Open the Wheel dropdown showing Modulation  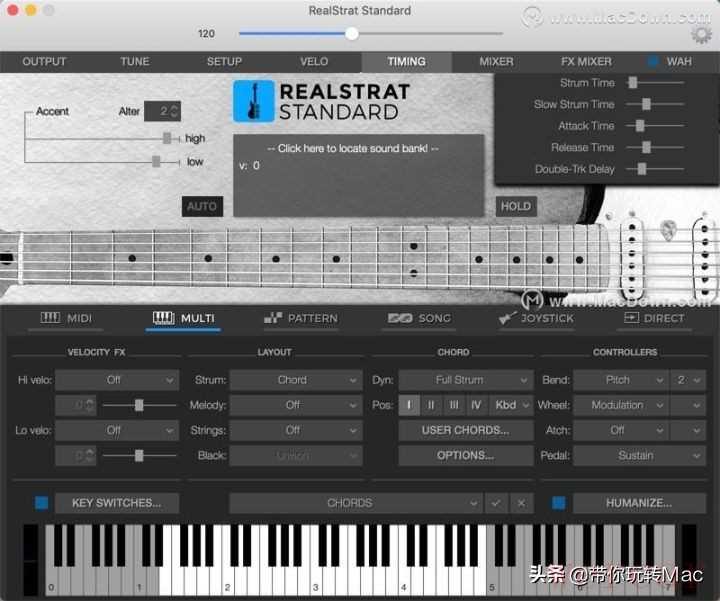coord(620,405)
